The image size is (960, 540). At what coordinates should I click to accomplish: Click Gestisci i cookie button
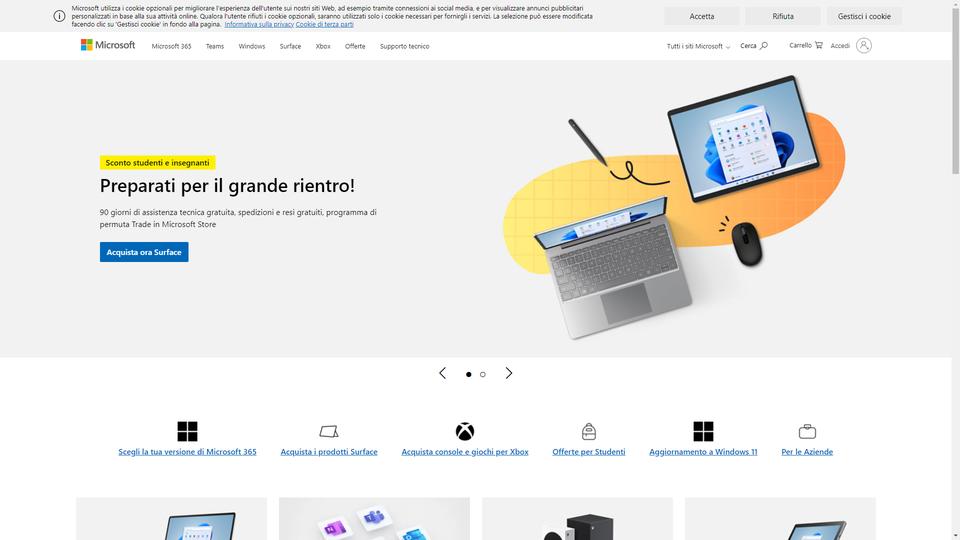pyautogui.click(x=864, y=16)
